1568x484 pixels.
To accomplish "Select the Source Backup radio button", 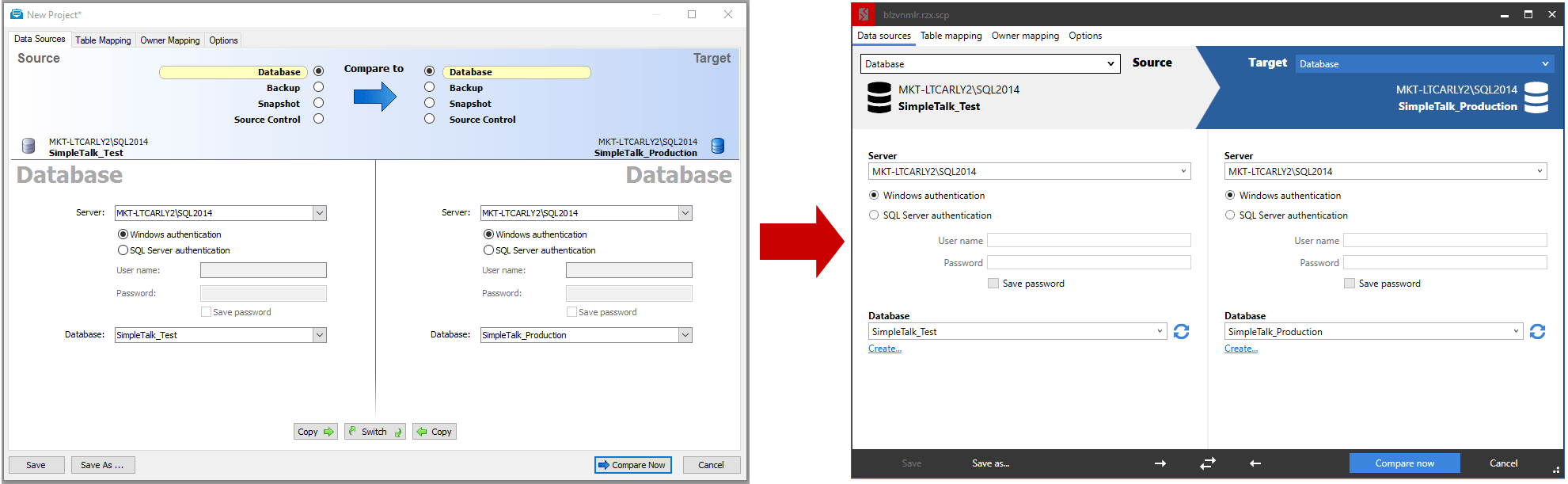I will pos(319,87).
